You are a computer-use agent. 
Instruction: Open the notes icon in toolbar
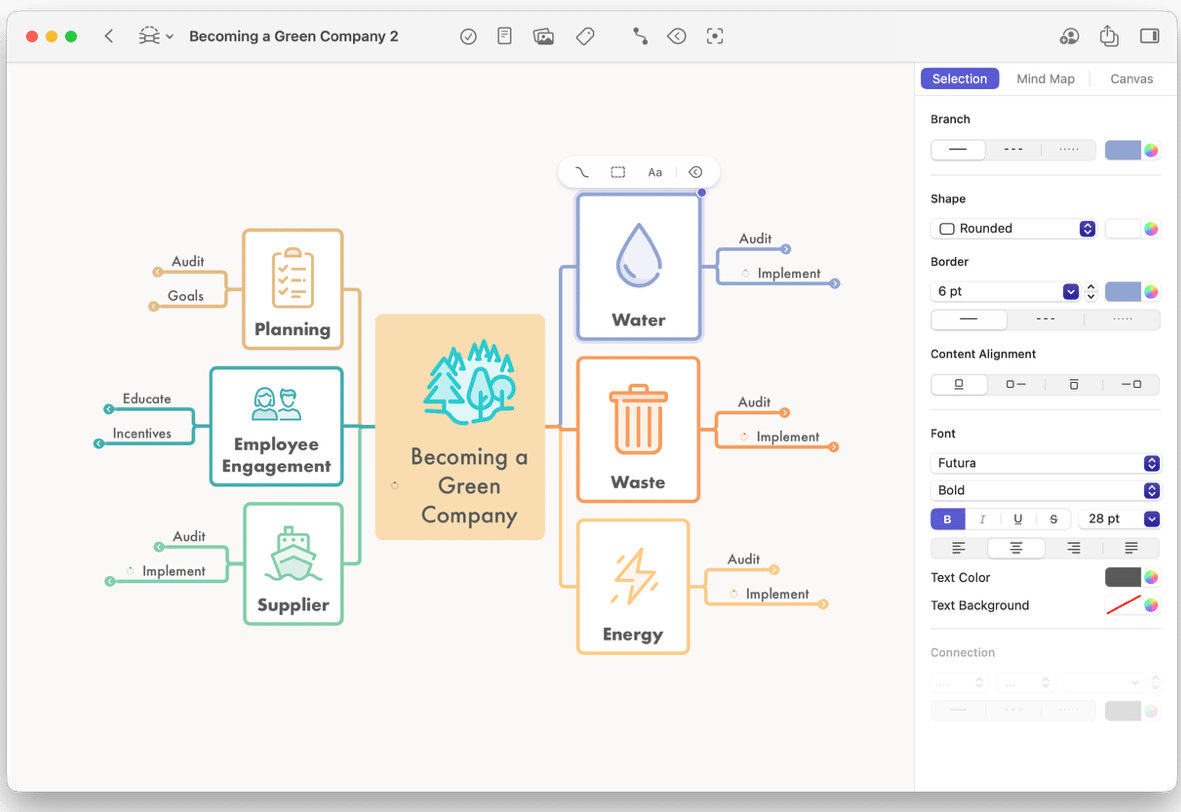505,36
